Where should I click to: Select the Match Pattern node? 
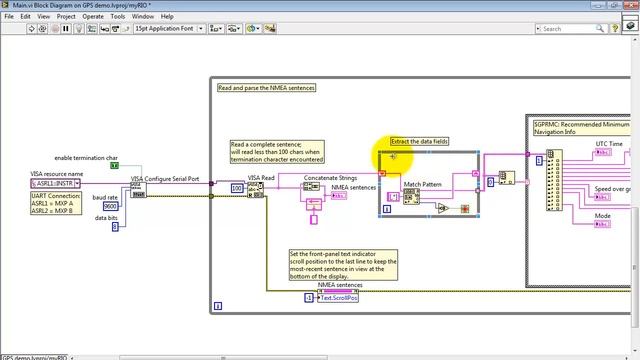coord(411,197)
